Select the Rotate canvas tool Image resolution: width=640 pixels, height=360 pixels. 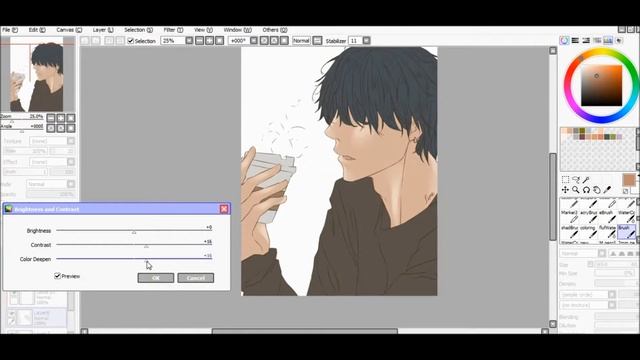[587, 190]
